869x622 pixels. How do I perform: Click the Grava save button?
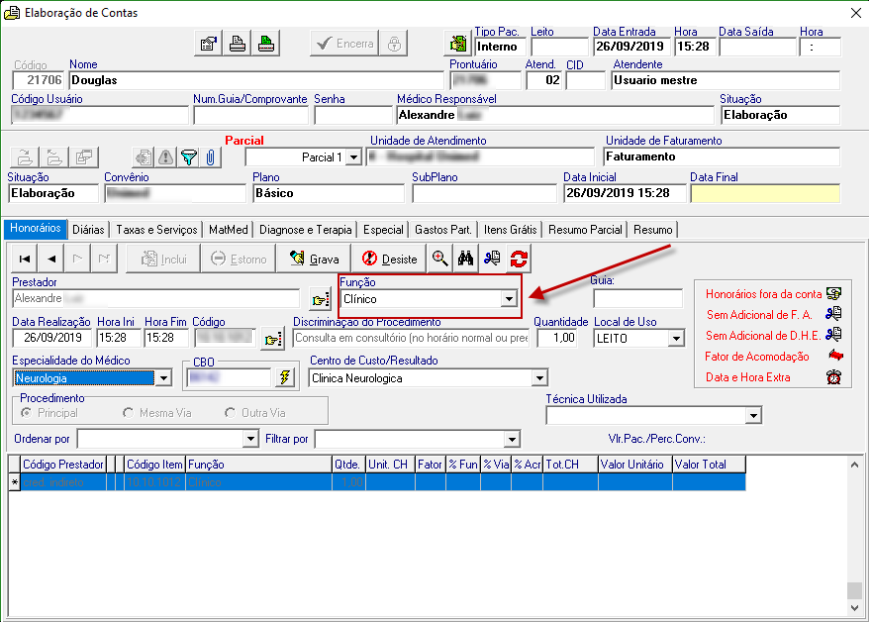click(314, 258)
